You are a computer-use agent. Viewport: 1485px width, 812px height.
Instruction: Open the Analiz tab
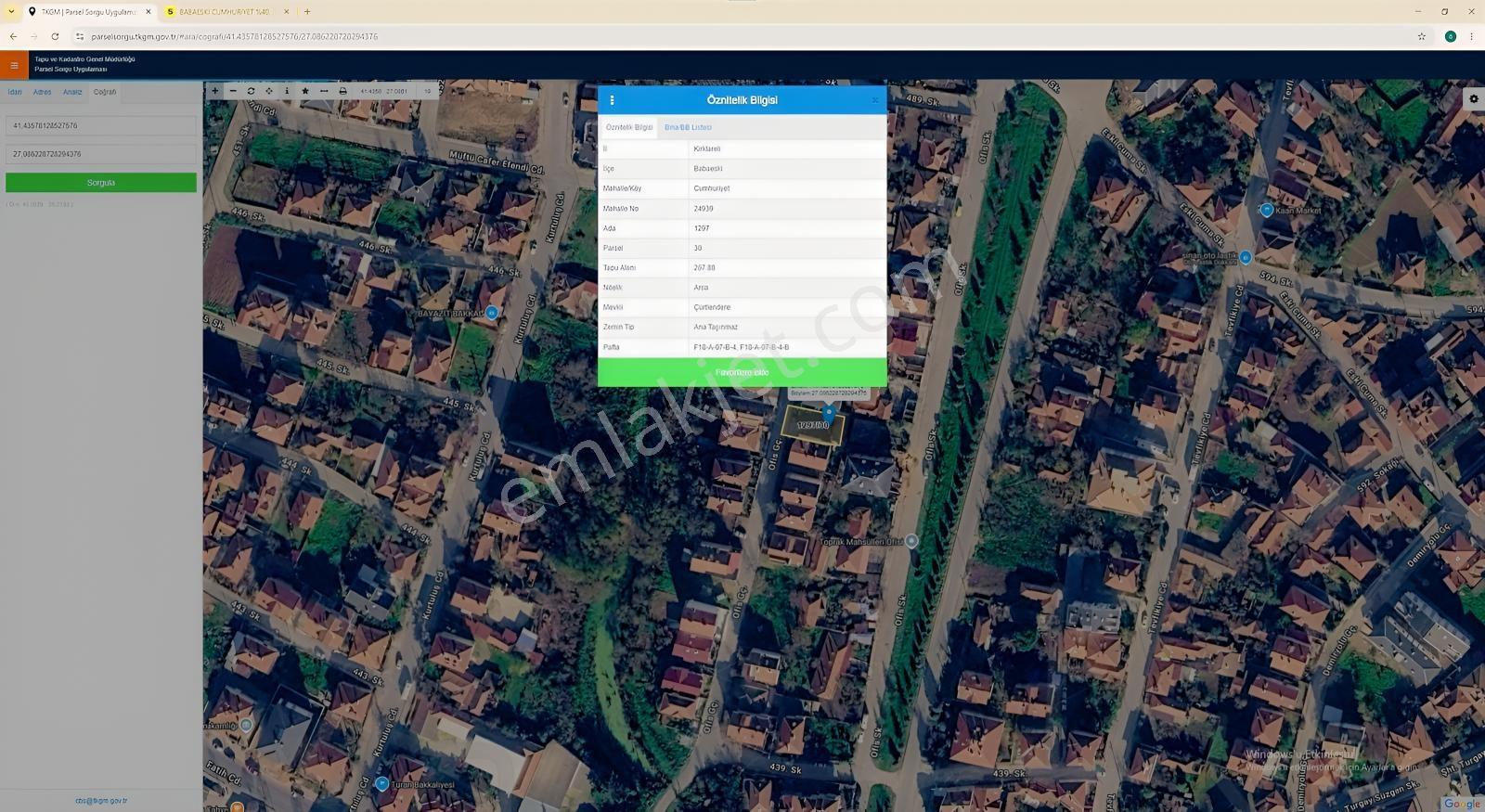[x=72, y=92]
